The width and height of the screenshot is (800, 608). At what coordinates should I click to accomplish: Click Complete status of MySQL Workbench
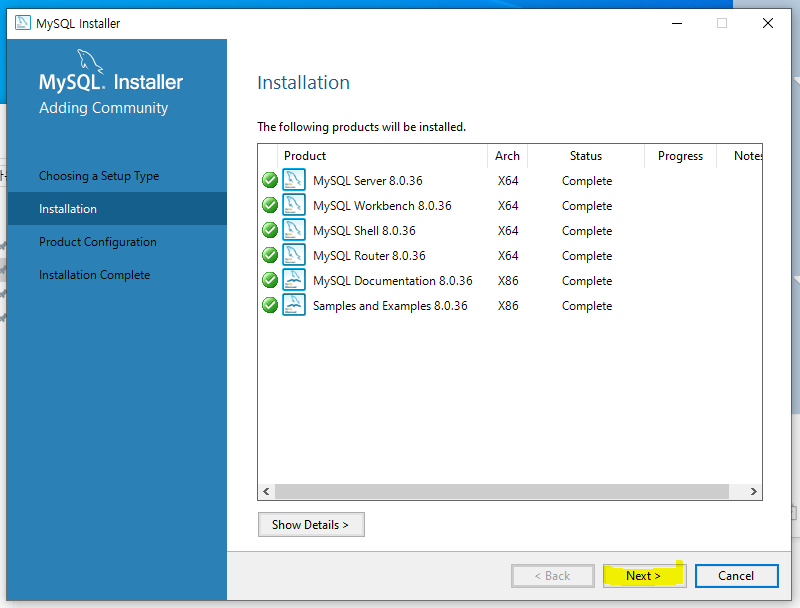[x=587, y=206]
